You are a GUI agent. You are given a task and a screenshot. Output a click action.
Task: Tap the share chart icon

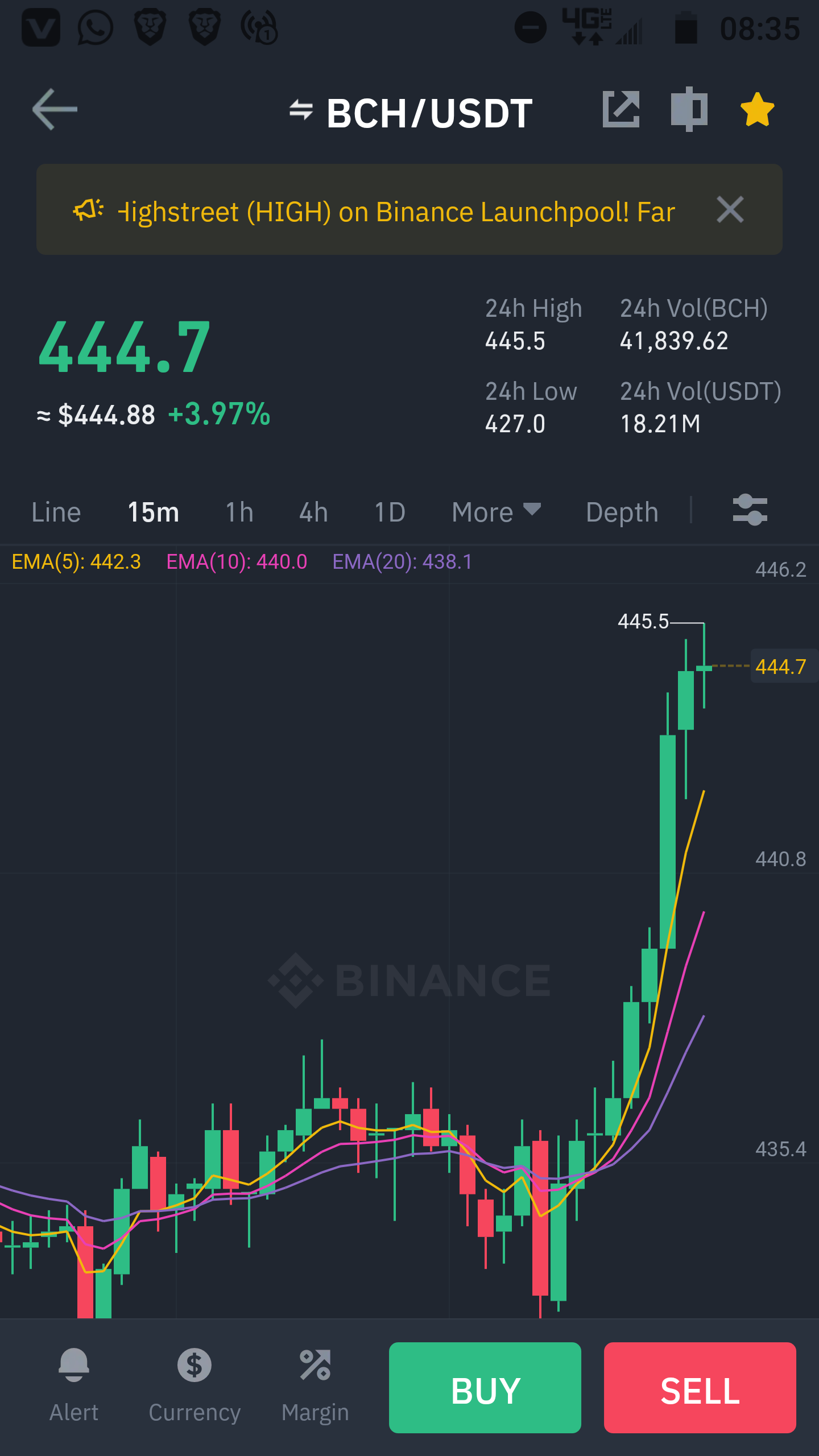point(621,109)
